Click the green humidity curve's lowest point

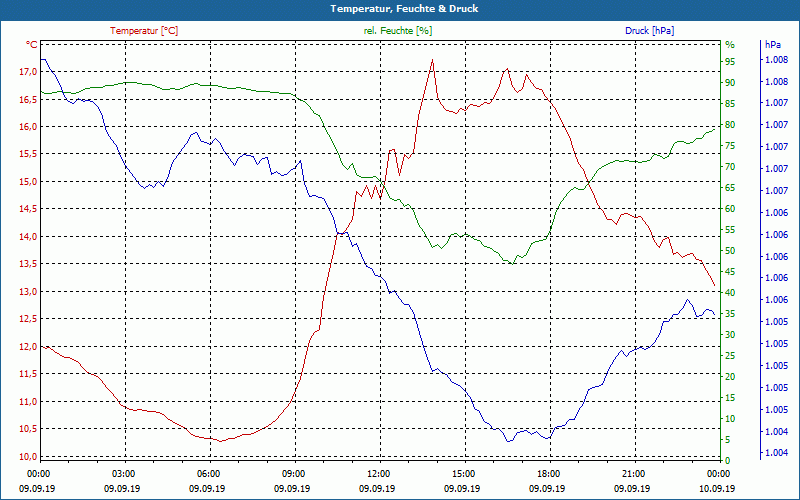(513, 264)
